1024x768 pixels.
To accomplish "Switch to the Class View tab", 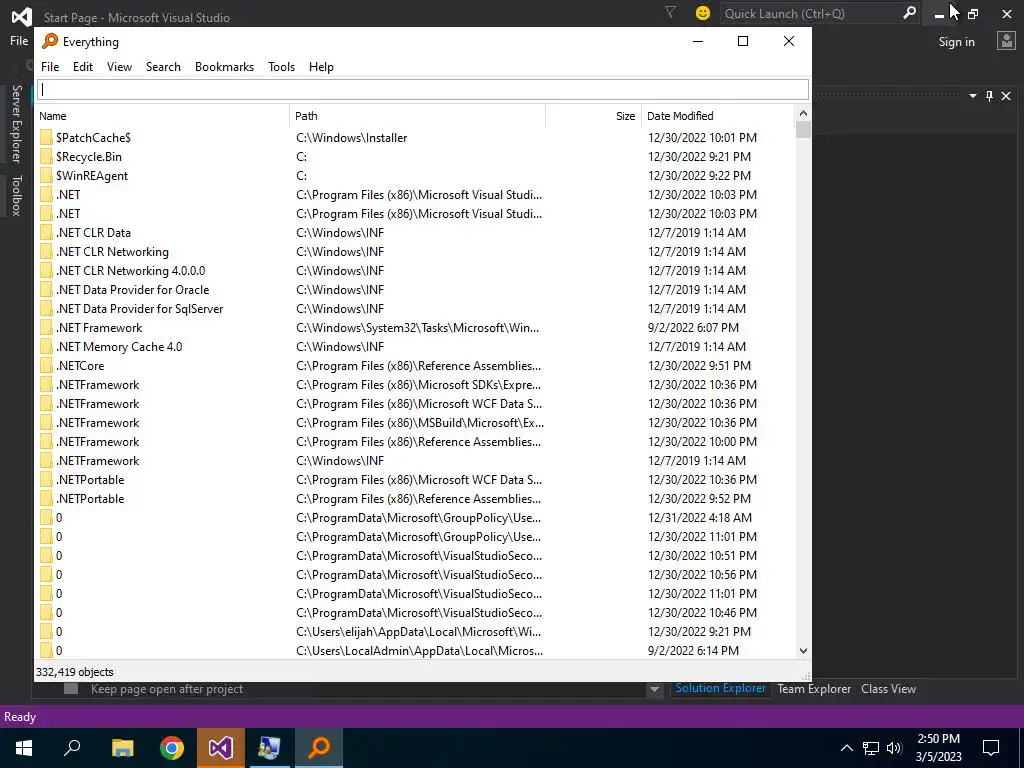I will 888,689.
